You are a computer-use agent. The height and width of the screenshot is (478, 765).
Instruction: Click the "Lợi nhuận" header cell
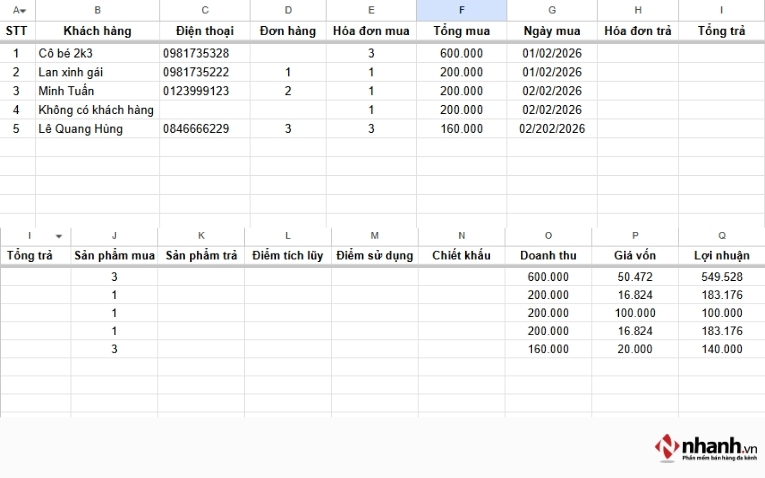tap(721, 256)
